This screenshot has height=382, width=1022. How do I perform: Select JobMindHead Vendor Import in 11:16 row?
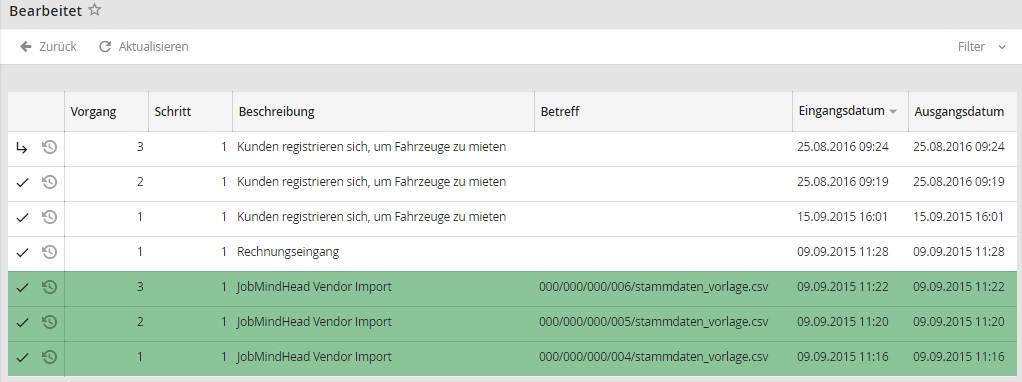(x=314, y=357)
